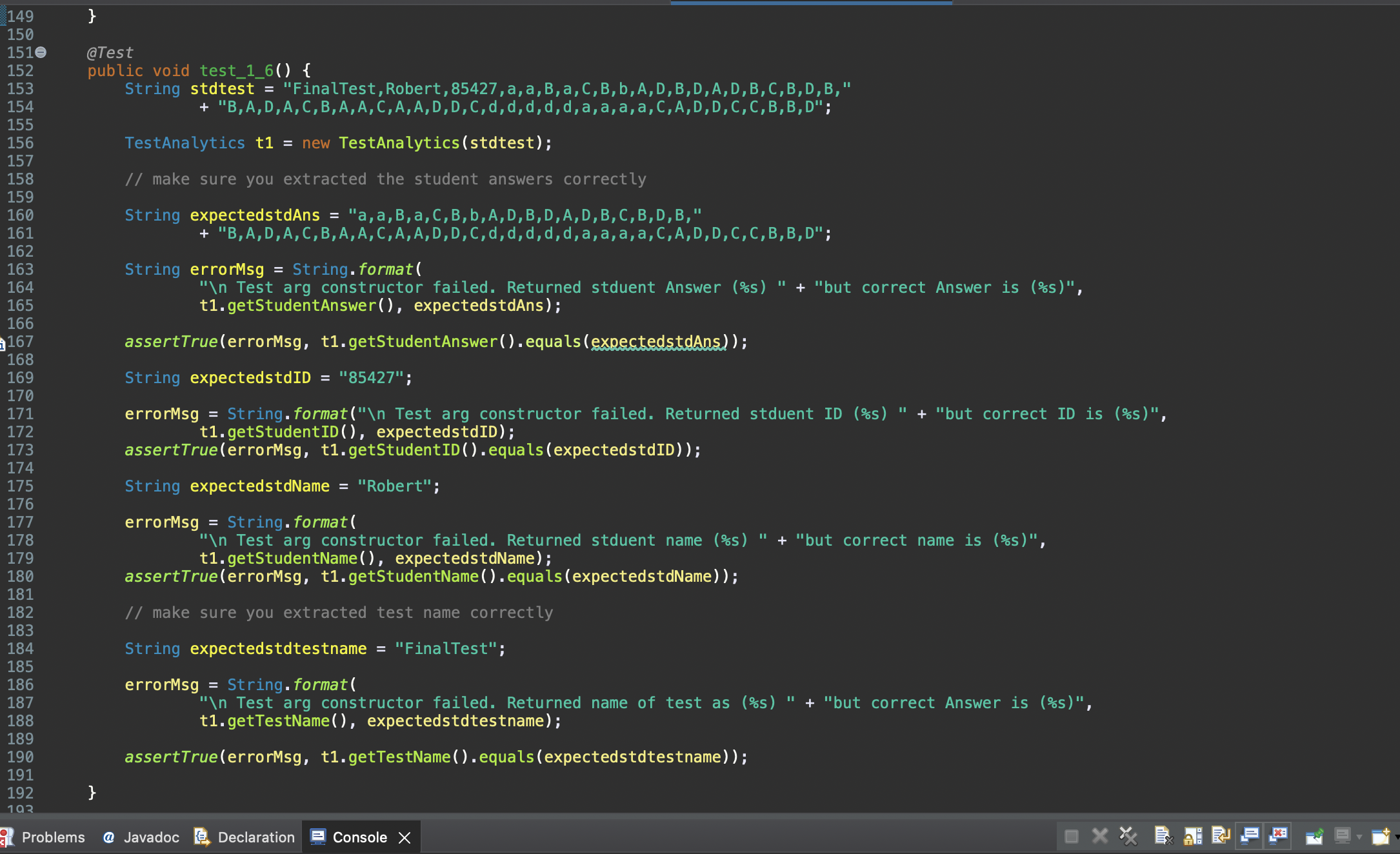Close the Console tab
1400x854 pixels.
[405, 837]
